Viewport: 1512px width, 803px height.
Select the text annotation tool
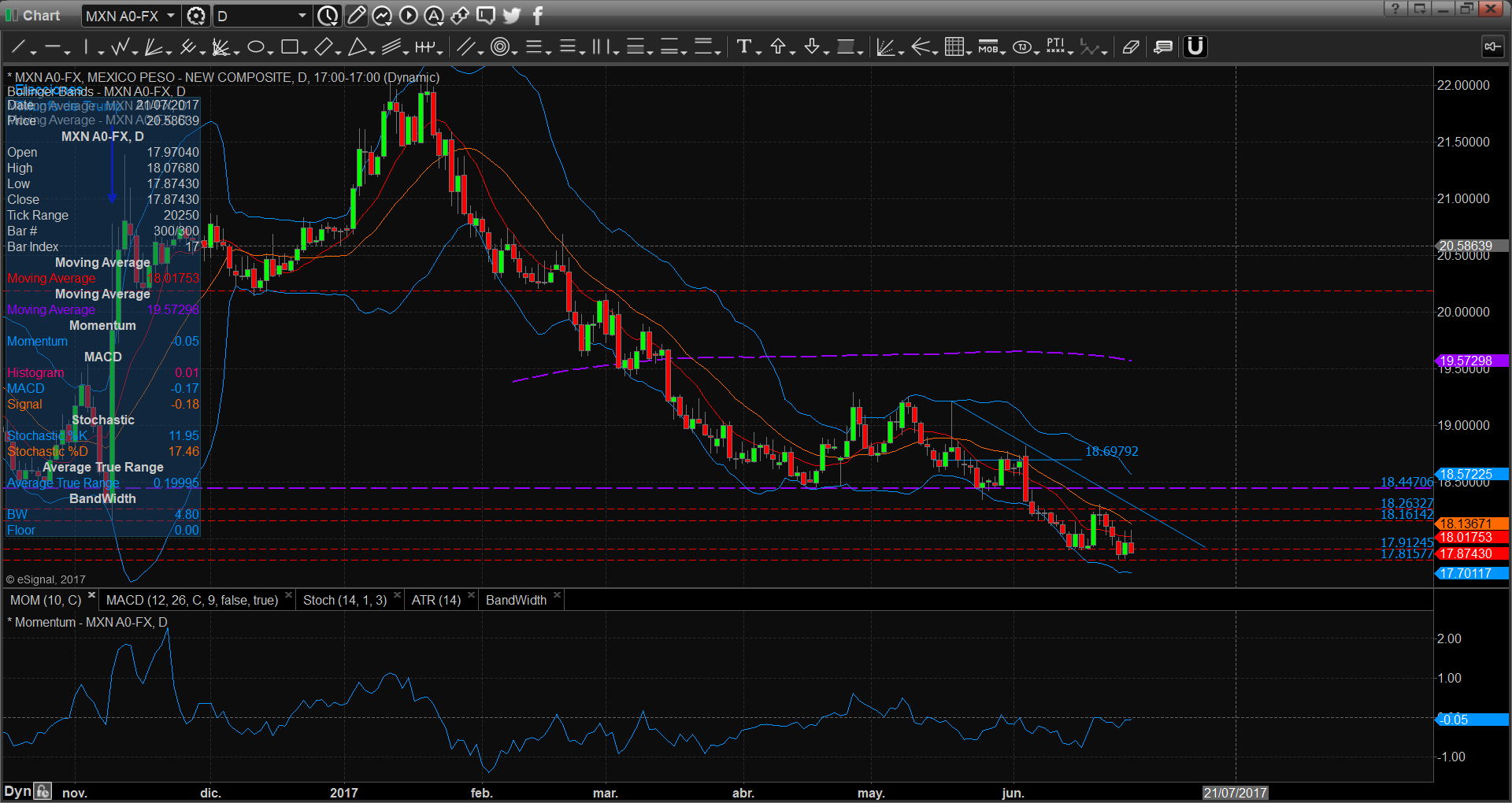tap(743, 47)
